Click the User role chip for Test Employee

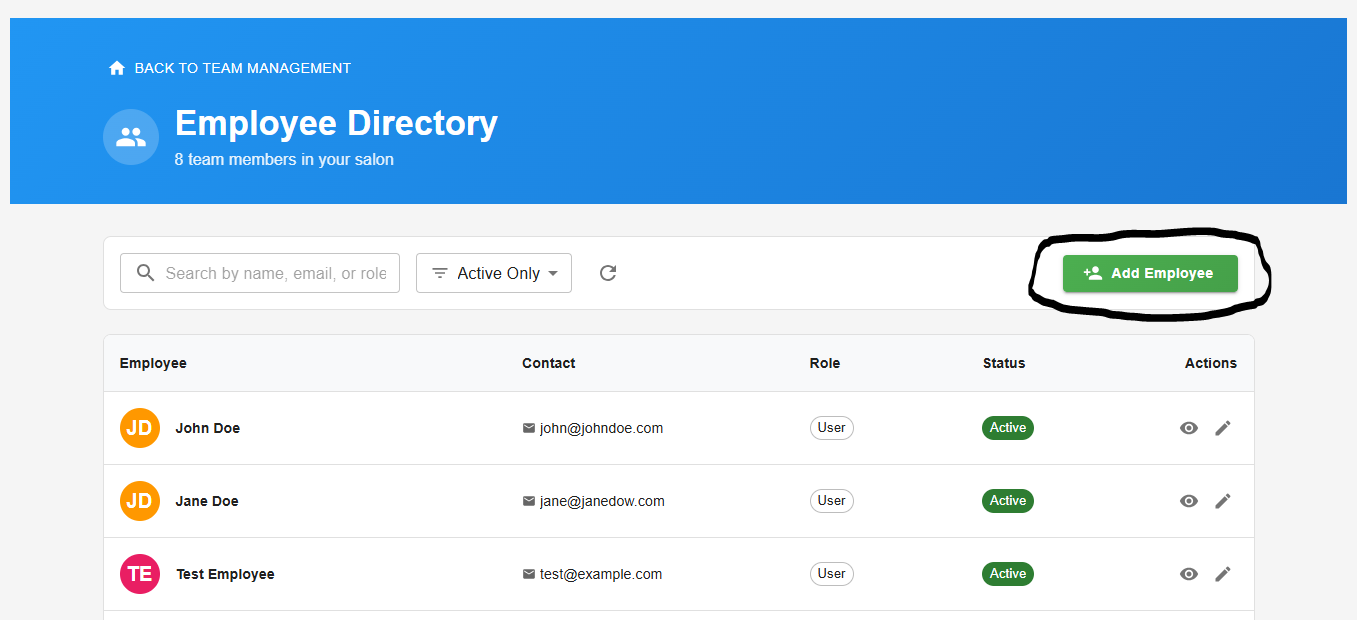[x=832, y=574]
